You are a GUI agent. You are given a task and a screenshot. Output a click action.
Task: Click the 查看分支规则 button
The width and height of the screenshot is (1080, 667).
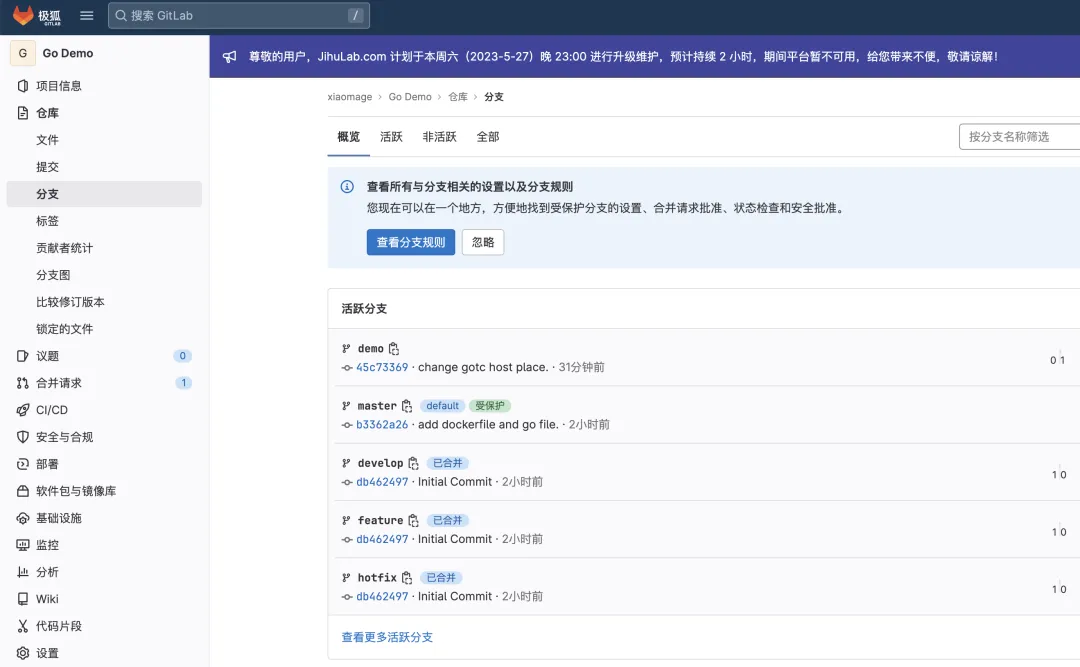point(411,242)
